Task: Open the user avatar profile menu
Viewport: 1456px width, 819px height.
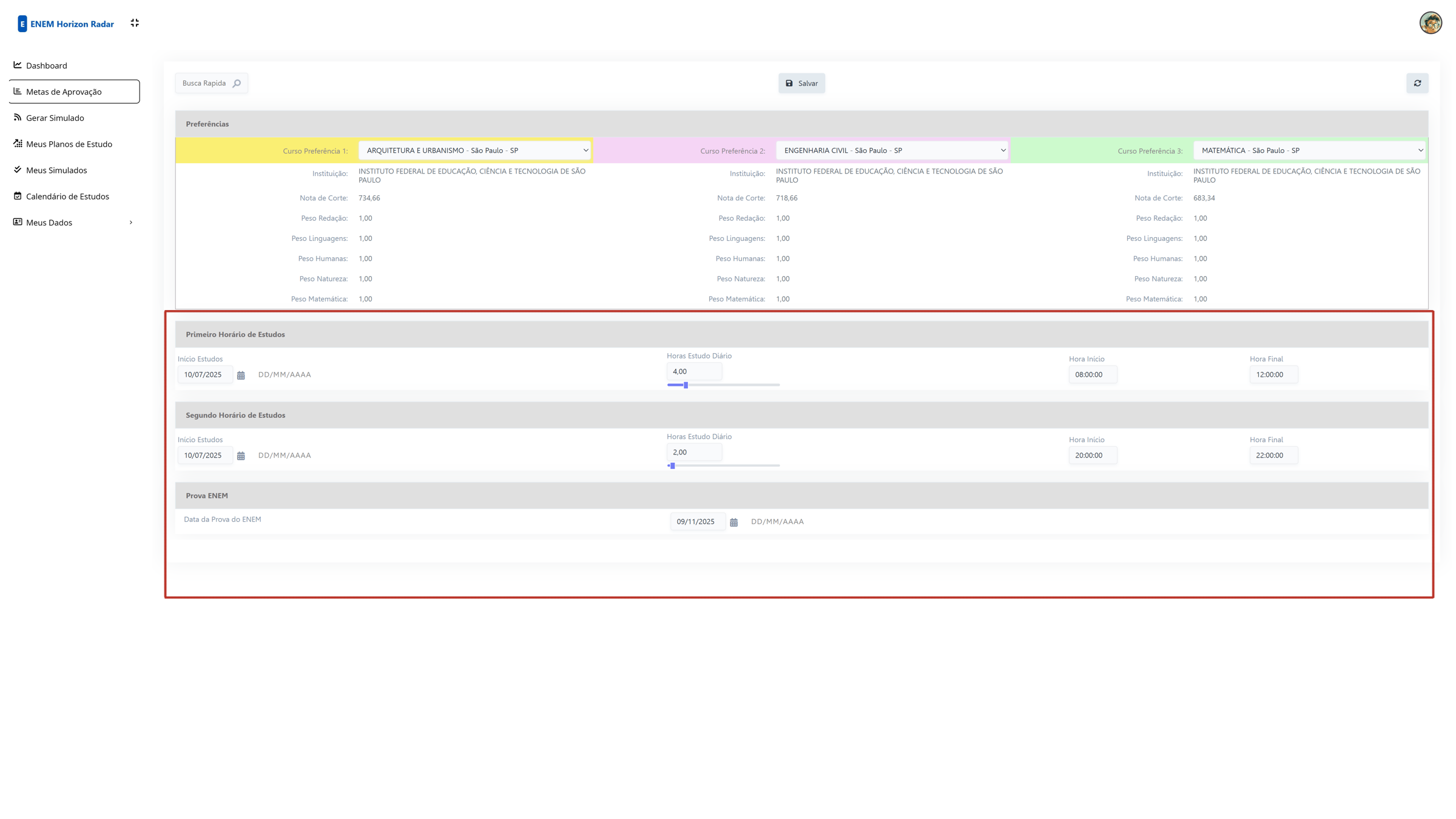Action: (1431, 23)
